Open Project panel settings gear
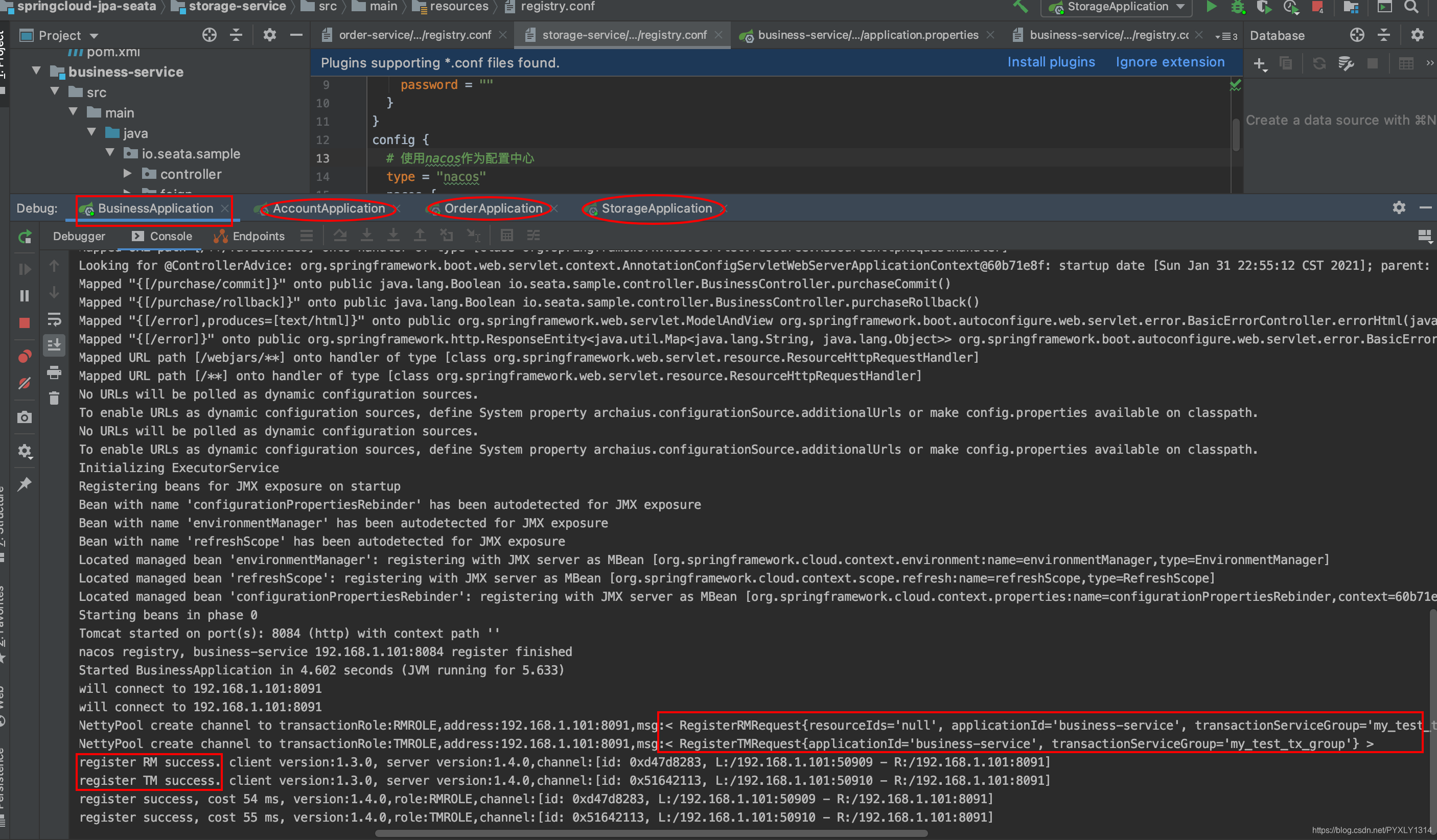This screenshot has height=840, width=1437. pyautogui.click(x=269, y=35)
